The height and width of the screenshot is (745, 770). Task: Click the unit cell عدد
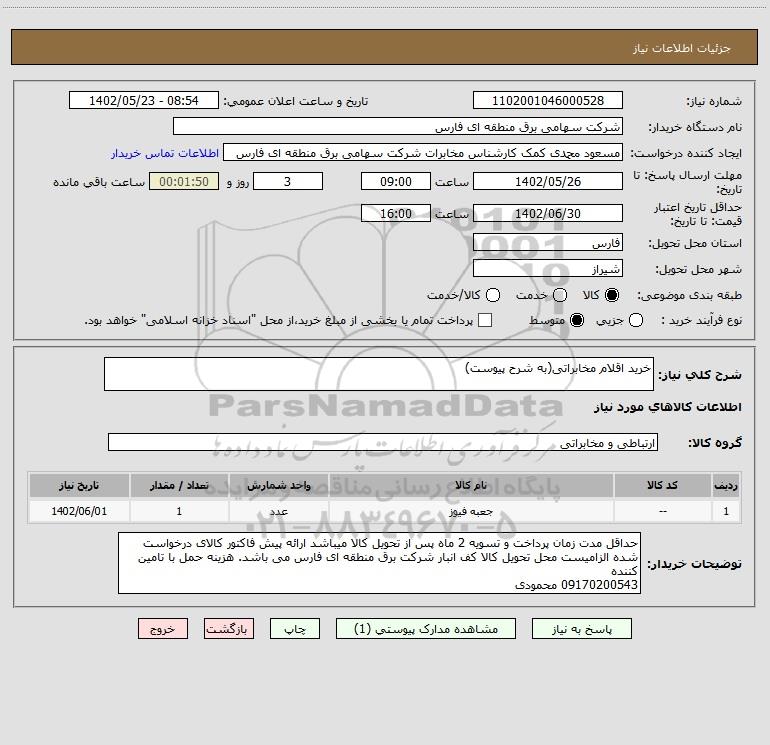[x=278, y=511]
